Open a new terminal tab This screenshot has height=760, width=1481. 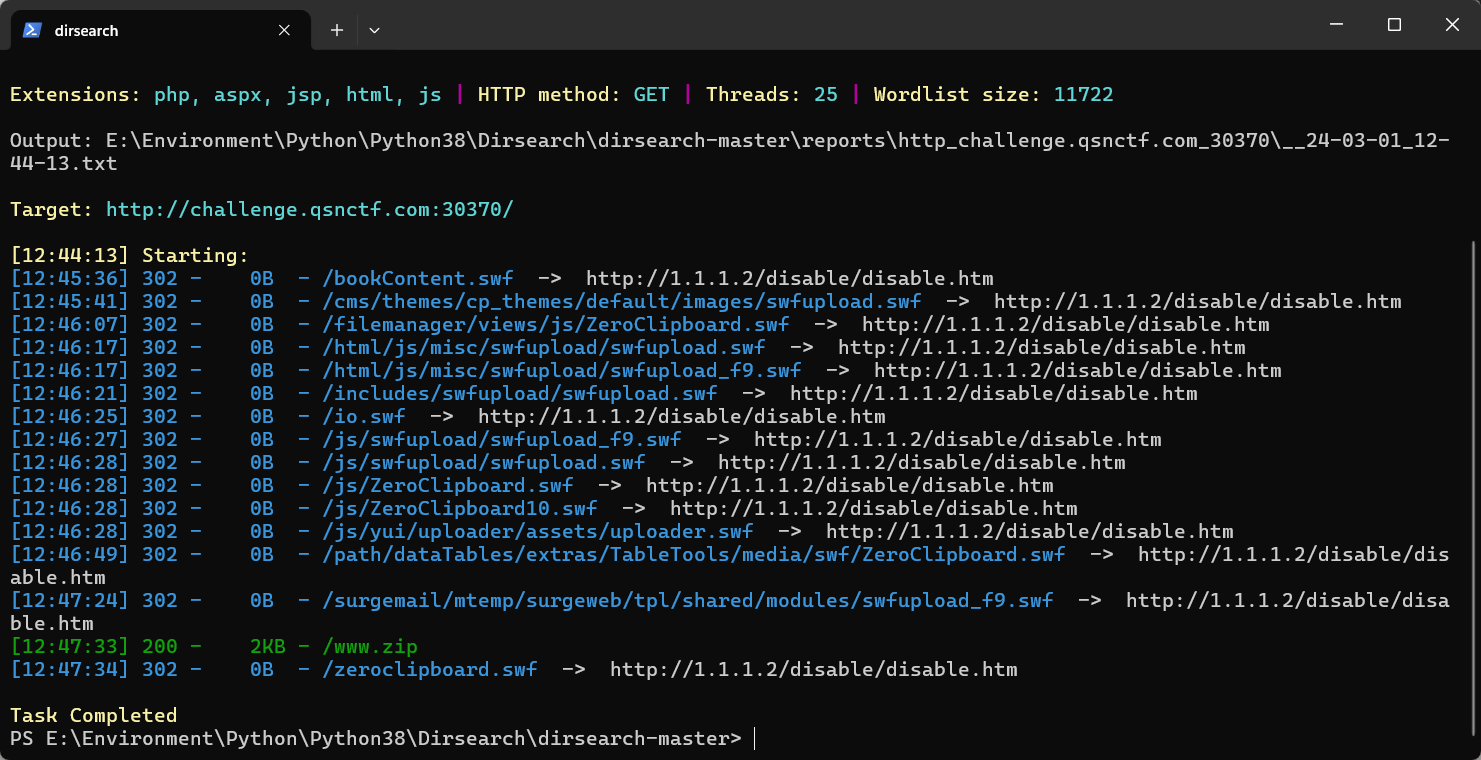pyautogui.click(x=337, y=30)
